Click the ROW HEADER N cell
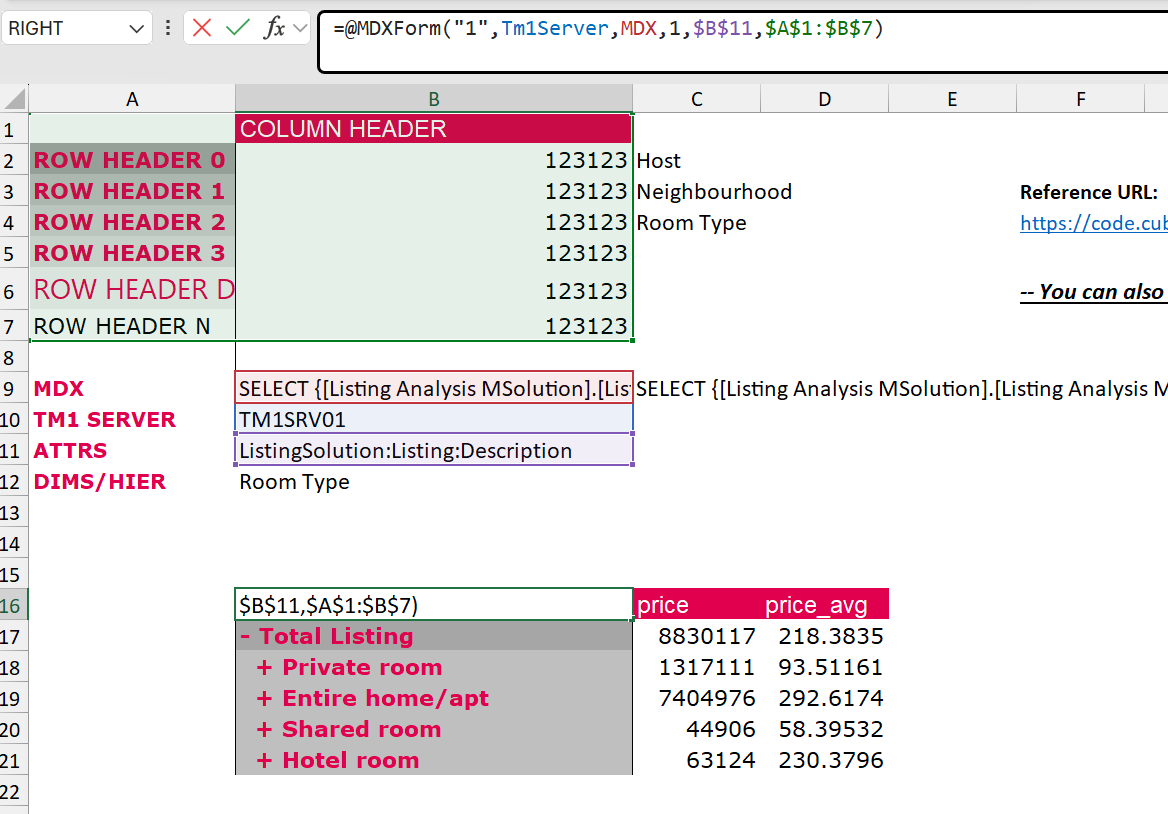The height and width of the screenshot is (814, 1168). point(132,326)
